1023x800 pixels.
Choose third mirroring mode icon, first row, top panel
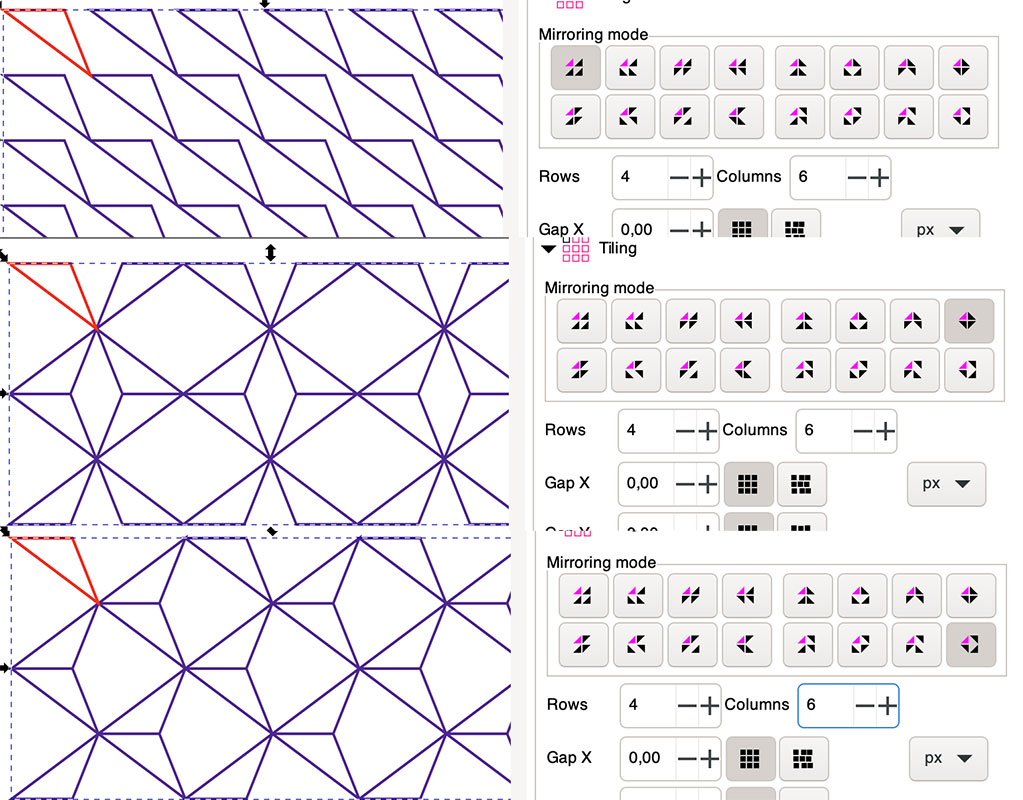(x=684, y=67)
